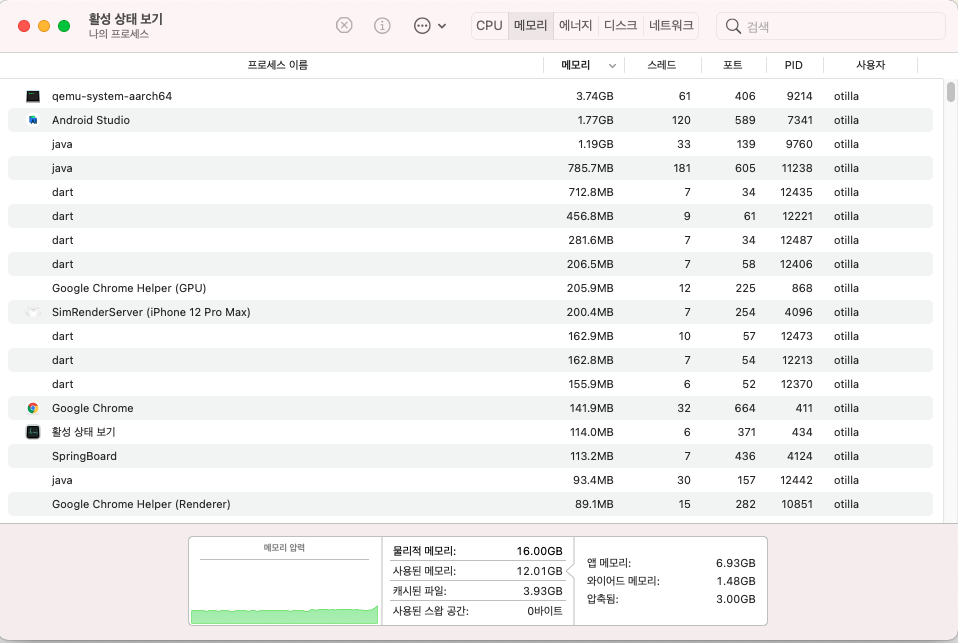Click the 캐시된 파일 3.93GB entry
The height and width of the screenshot is (643, 958).
pyautogui.click(x=477, y=591)
